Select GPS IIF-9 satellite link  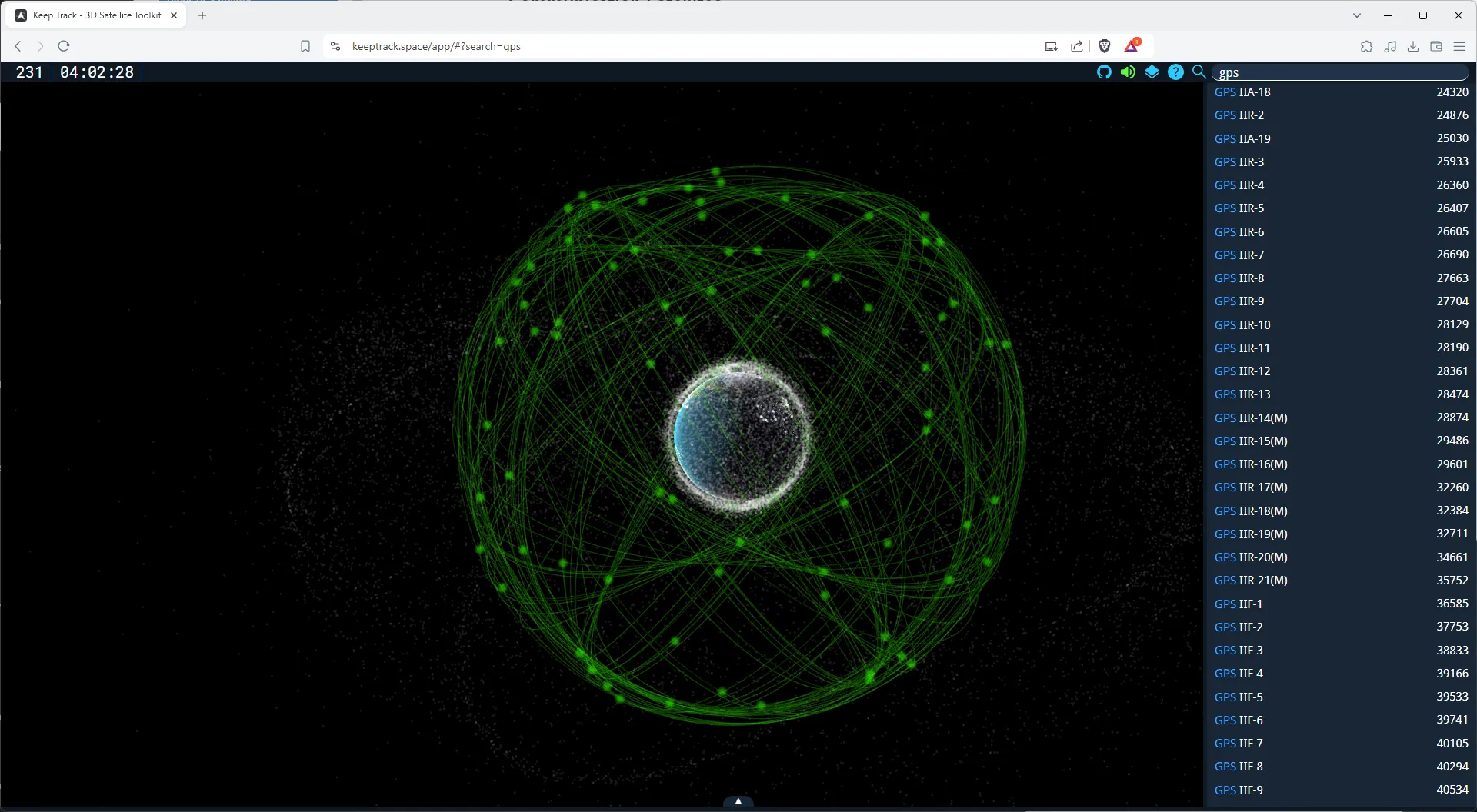pyautogui.click(x=1239, y=790)
